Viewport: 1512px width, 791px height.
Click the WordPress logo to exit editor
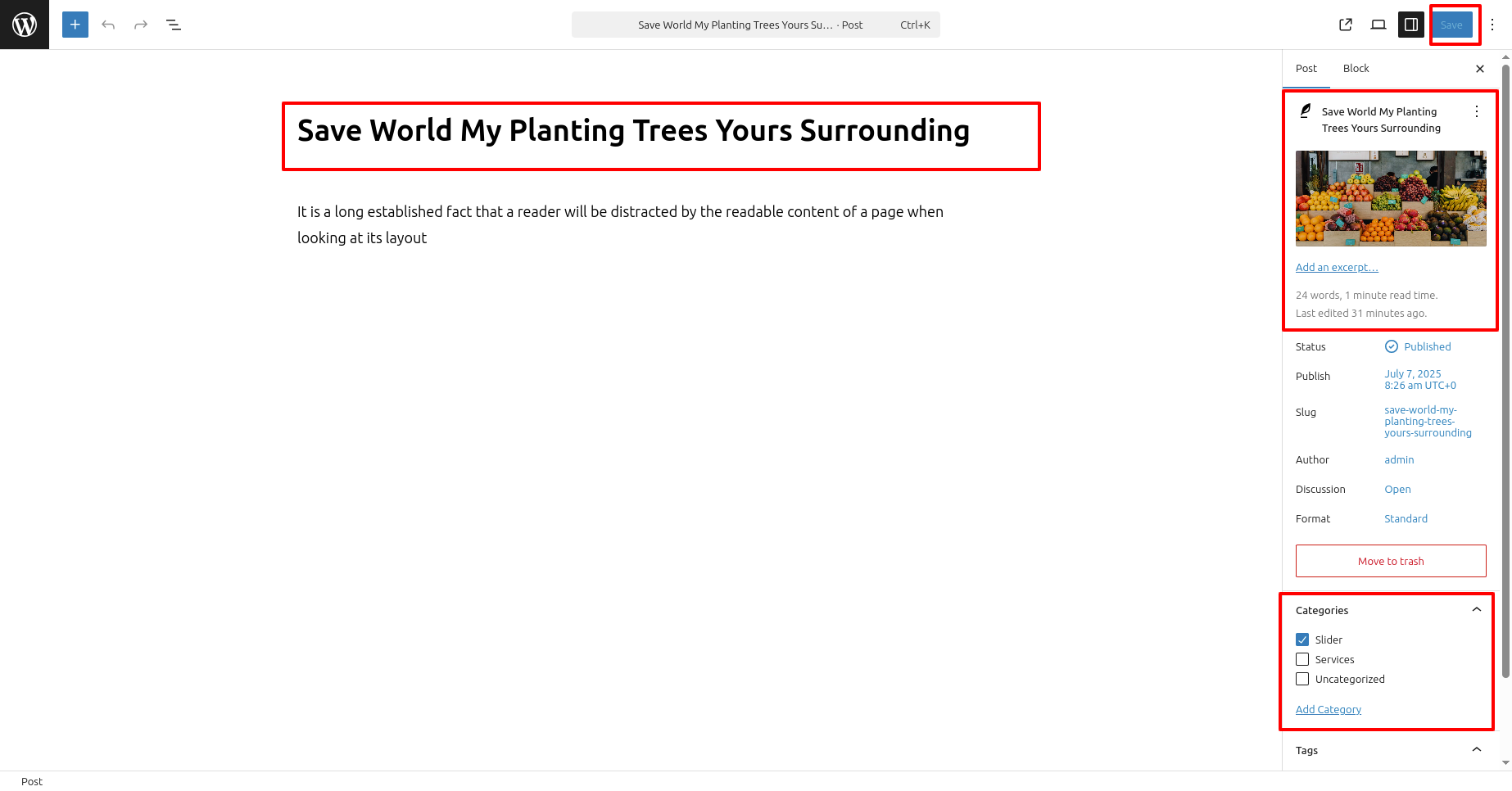(25, 25)
